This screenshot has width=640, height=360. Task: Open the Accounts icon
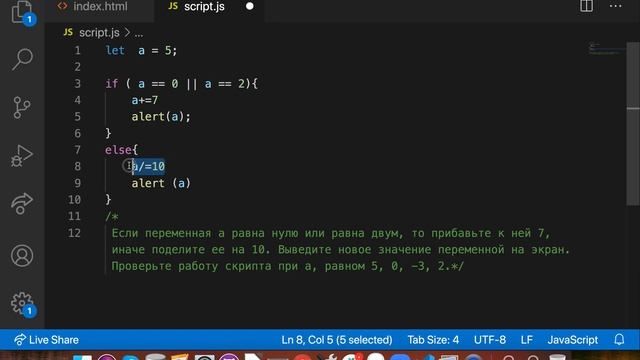click(22, 256)
